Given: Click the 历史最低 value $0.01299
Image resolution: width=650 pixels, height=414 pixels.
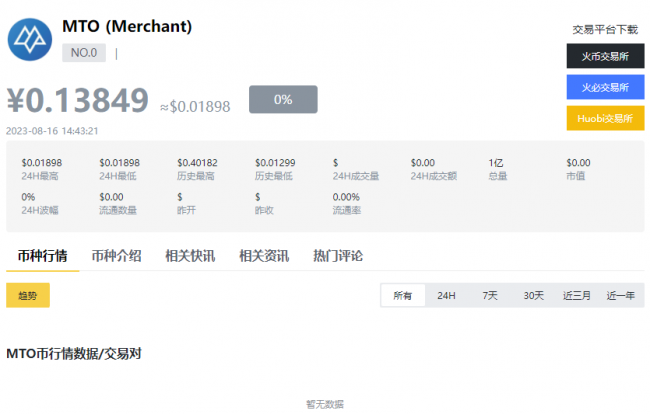Looking at the screenshot, I should coord(275,162).
